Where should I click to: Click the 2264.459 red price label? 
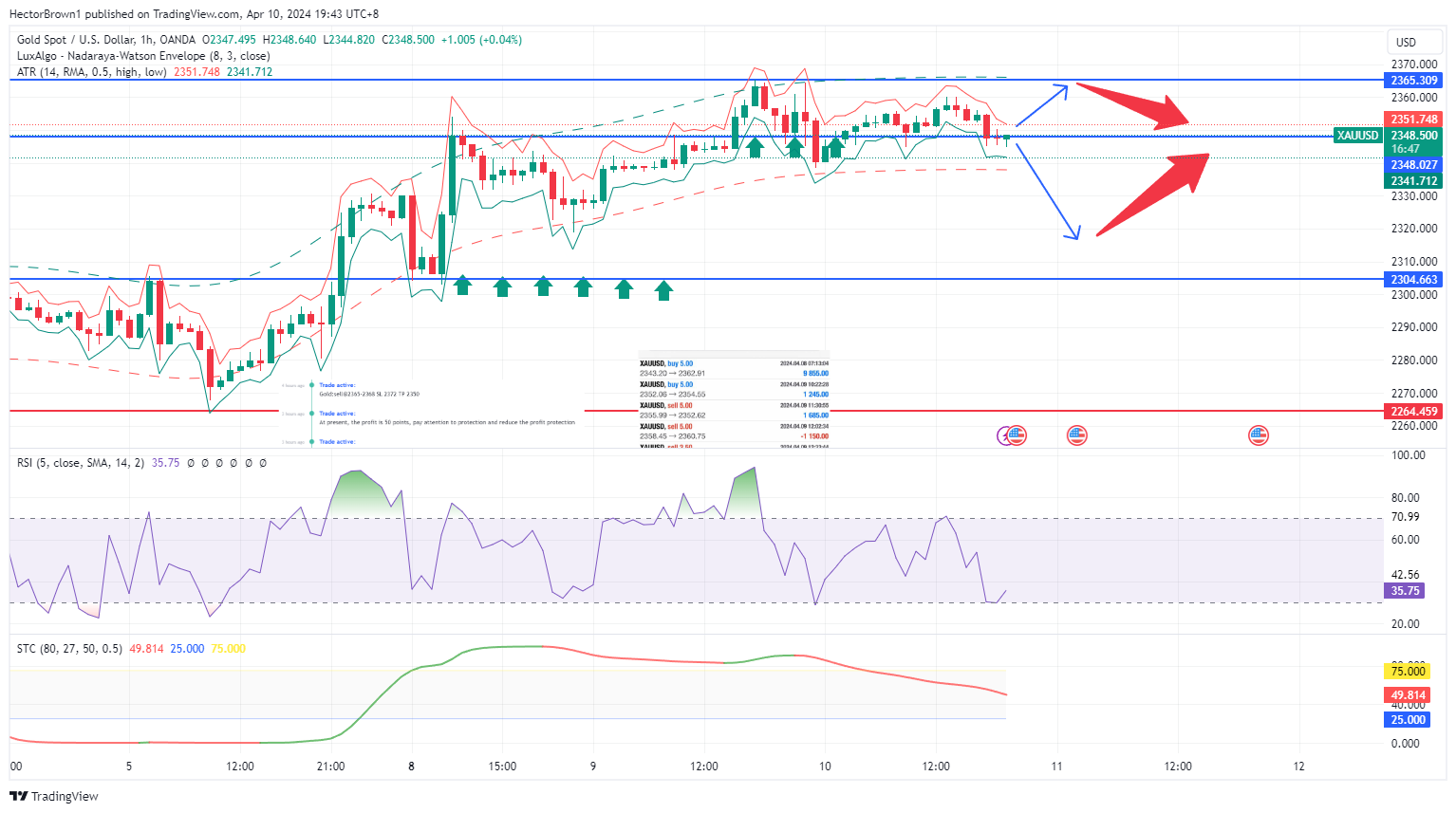[x=1414, y=412]
